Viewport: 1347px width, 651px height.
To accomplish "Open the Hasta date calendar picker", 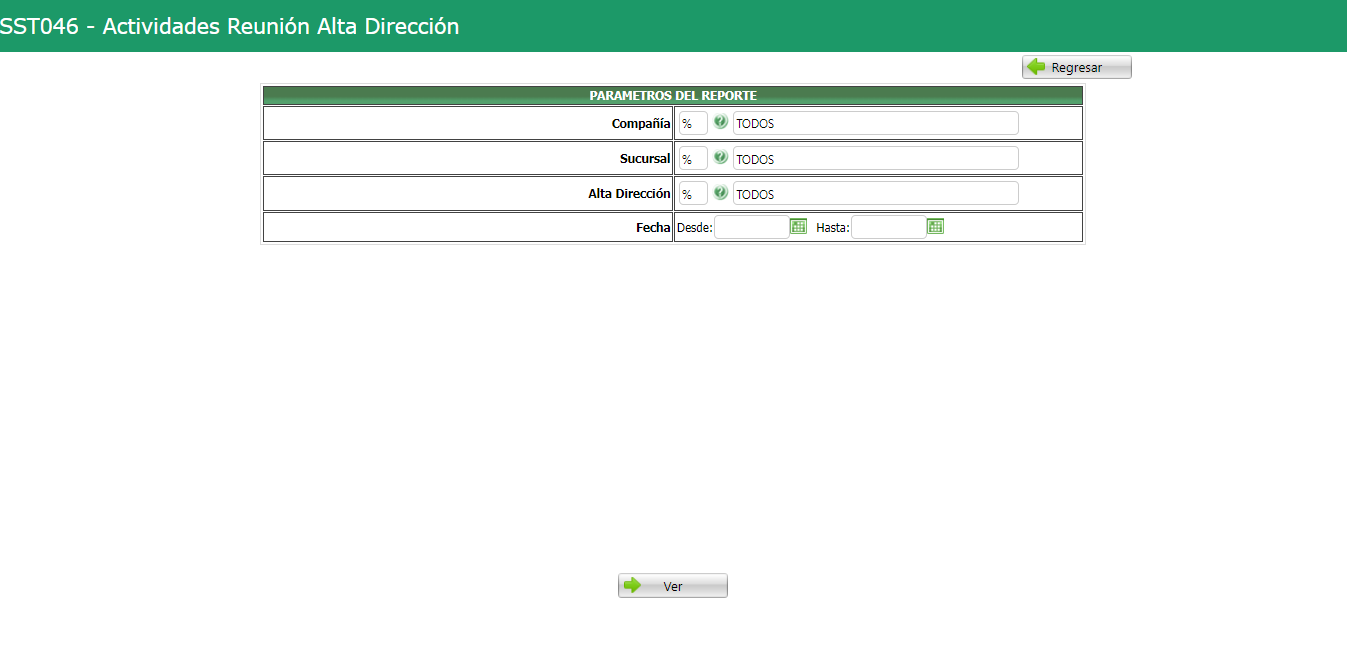I will point(935,227).
